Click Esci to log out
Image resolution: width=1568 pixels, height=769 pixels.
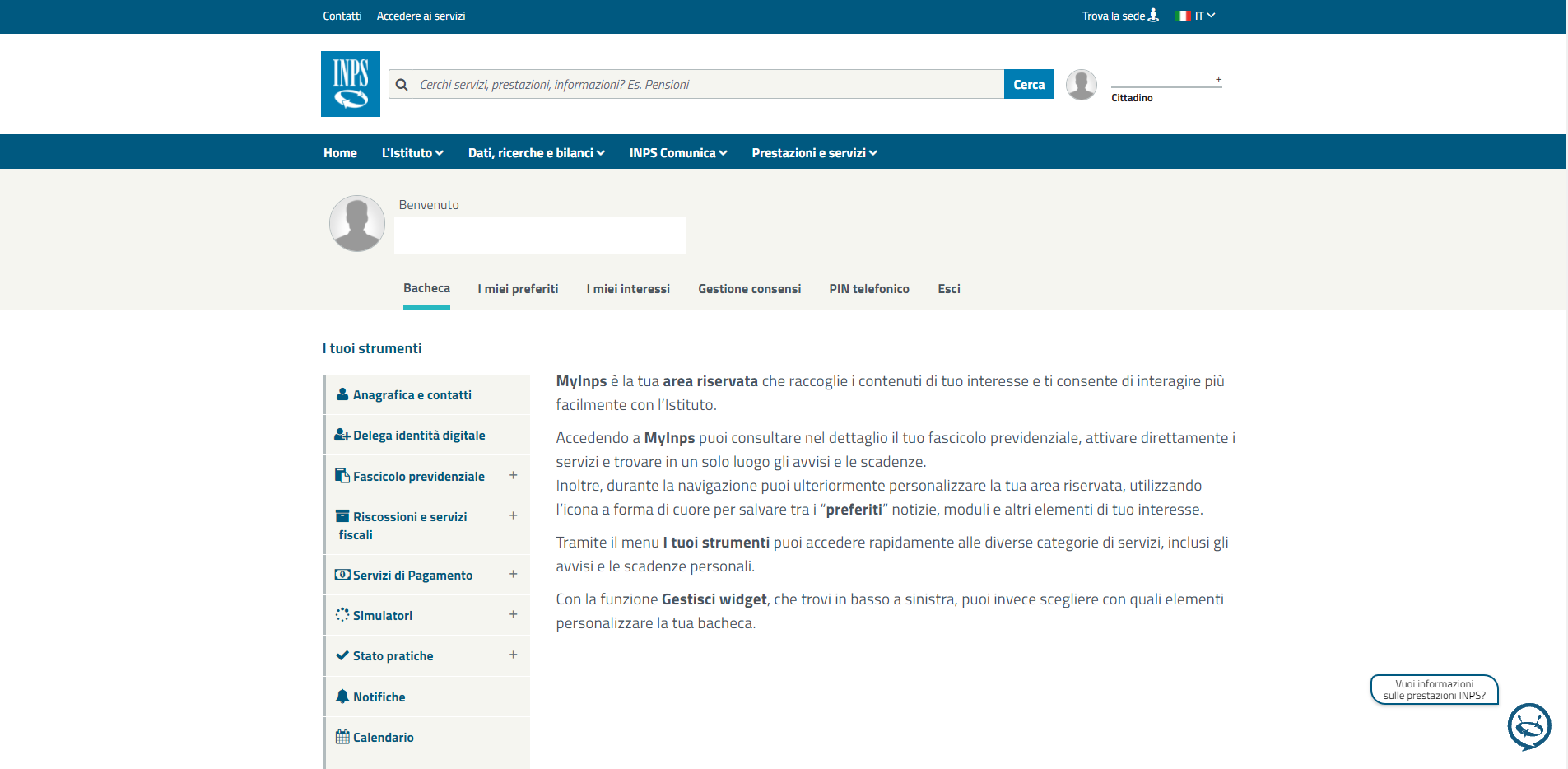click(949, 289)
